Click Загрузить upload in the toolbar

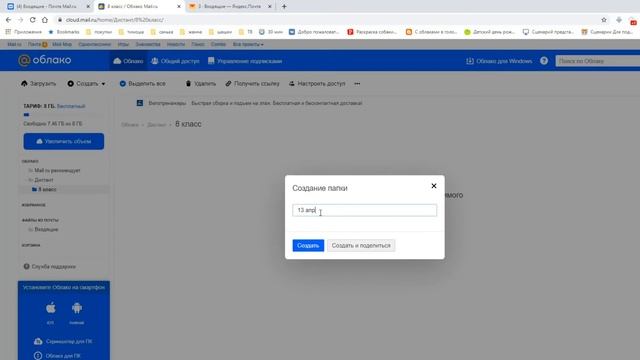(x=38, y=83)
